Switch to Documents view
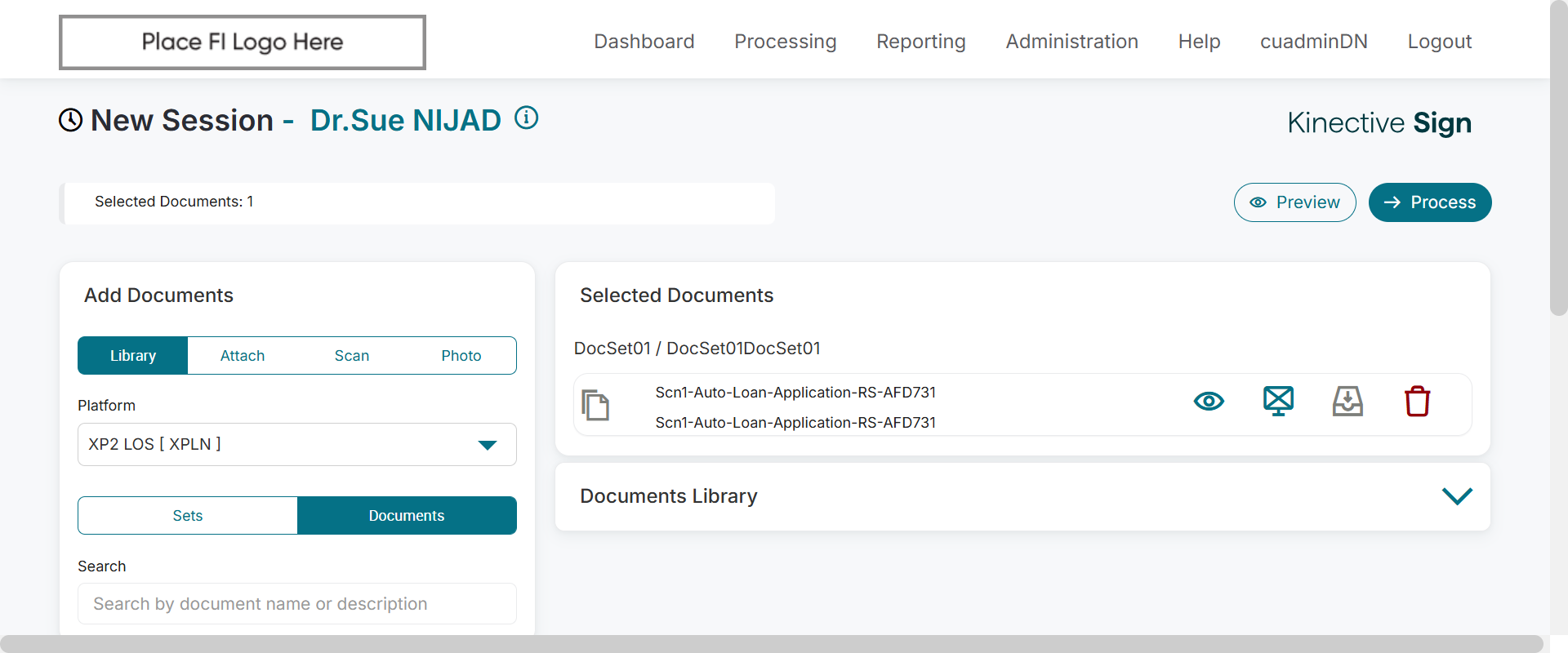 pos(407,516)
